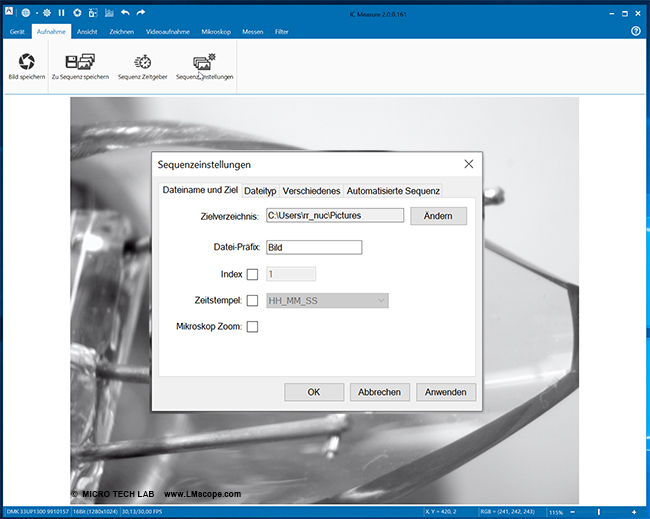
Task: Click the Bild speichern camera shutter icon
Action: (x=26, y=62)
